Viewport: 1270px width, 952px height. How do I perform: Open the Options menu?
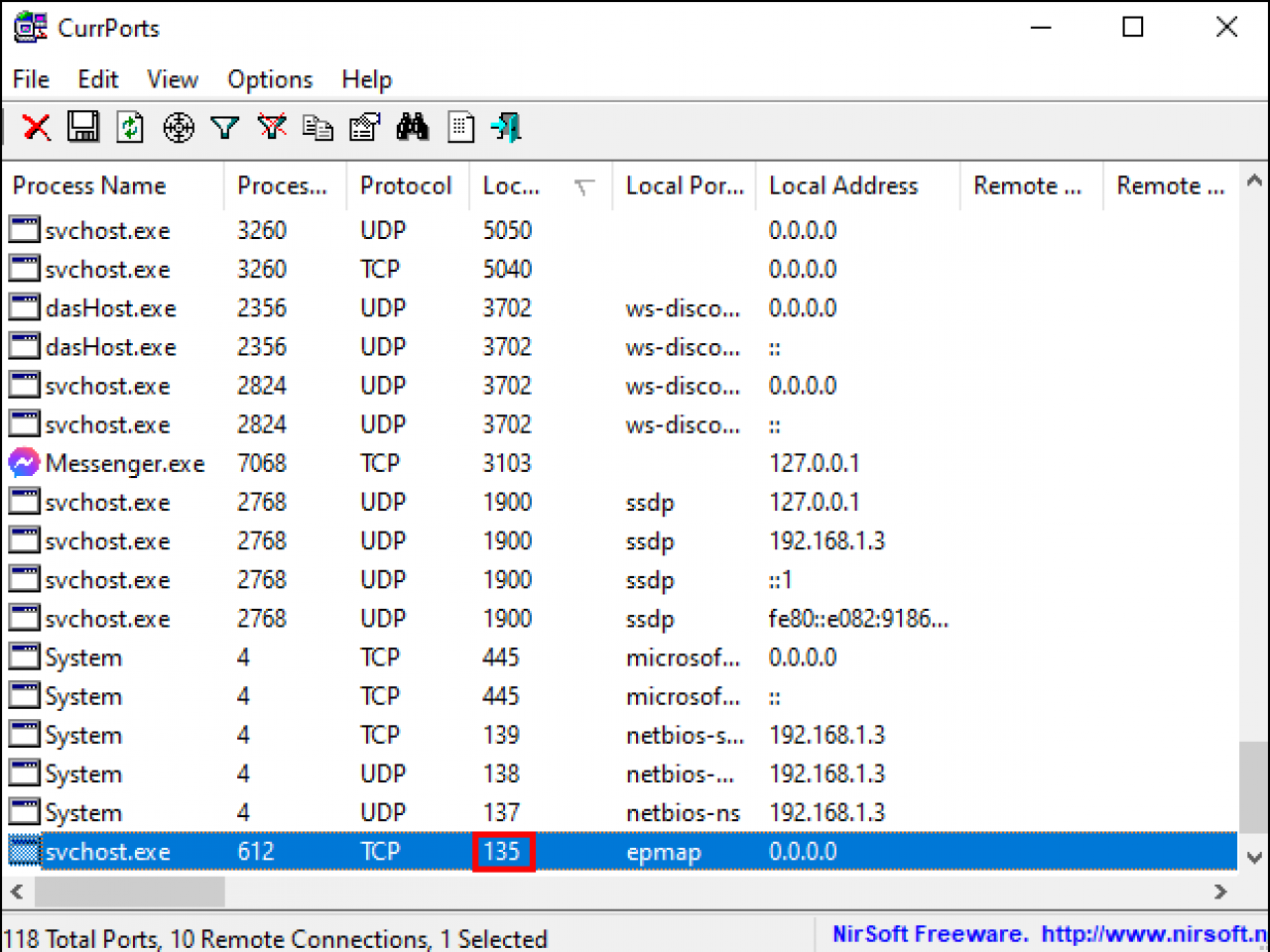tap(270, 79)
